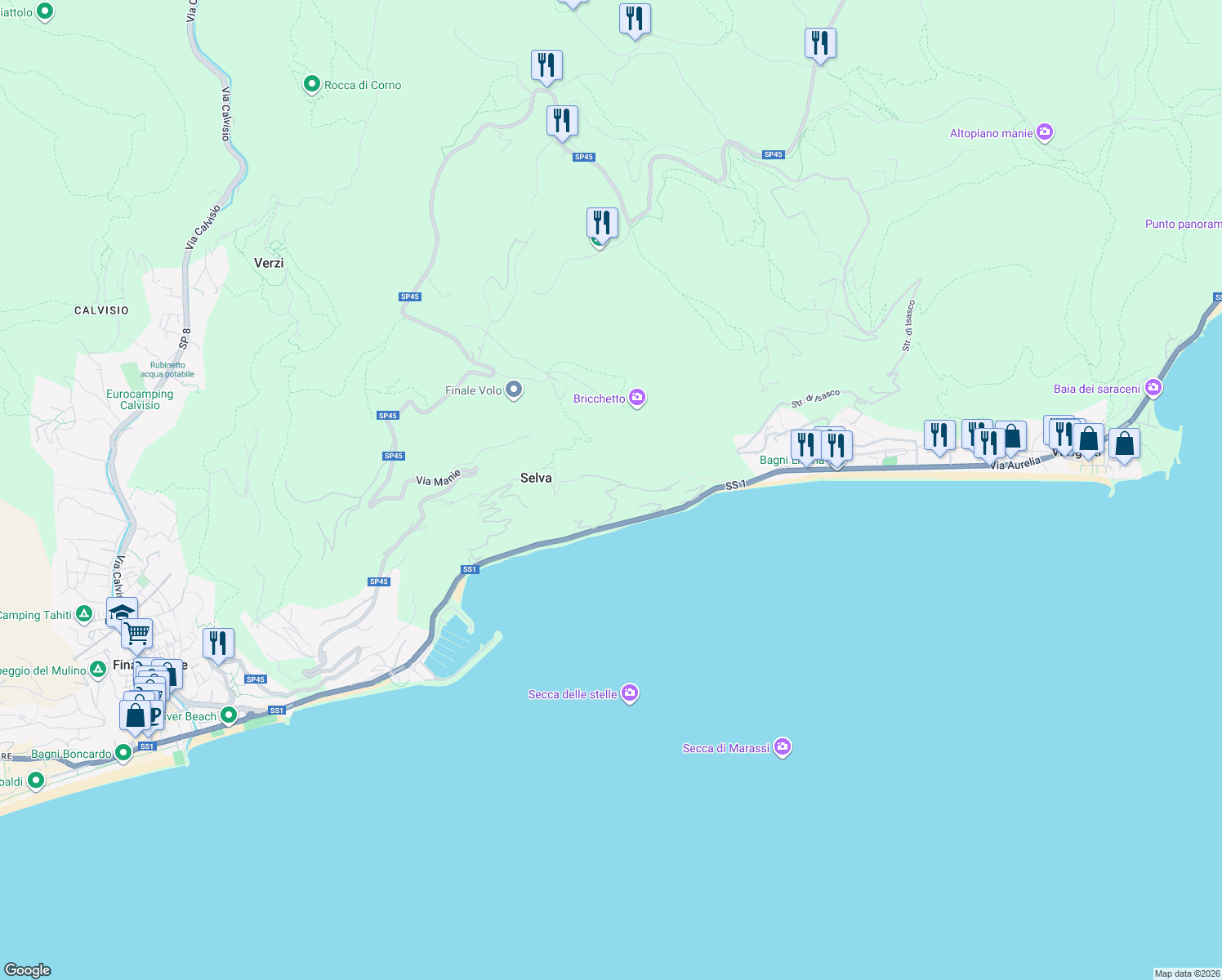Click the shopping cart icon near Finale Ligure
This screenshot has width=1222, height=980.
(x=136, y=633)
